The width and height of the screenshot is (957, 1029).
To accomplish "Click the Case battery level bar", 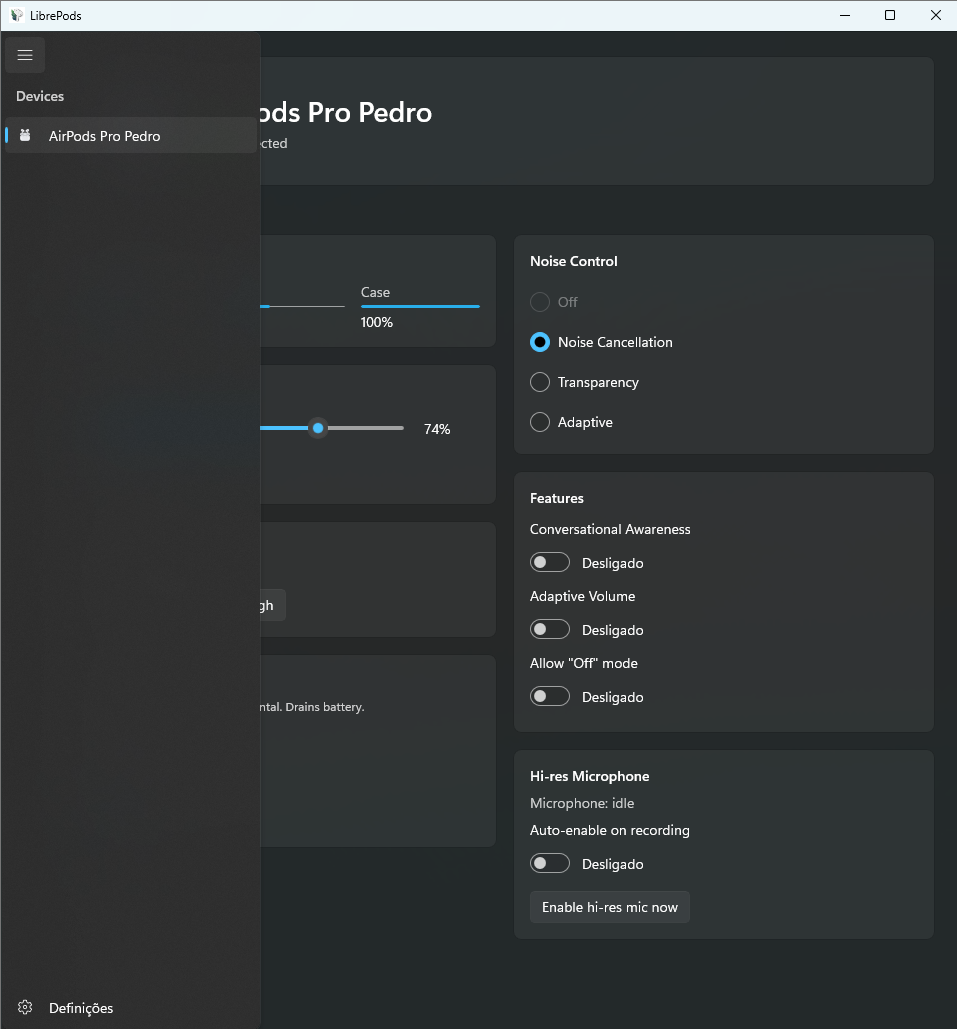I will (420, 306).
